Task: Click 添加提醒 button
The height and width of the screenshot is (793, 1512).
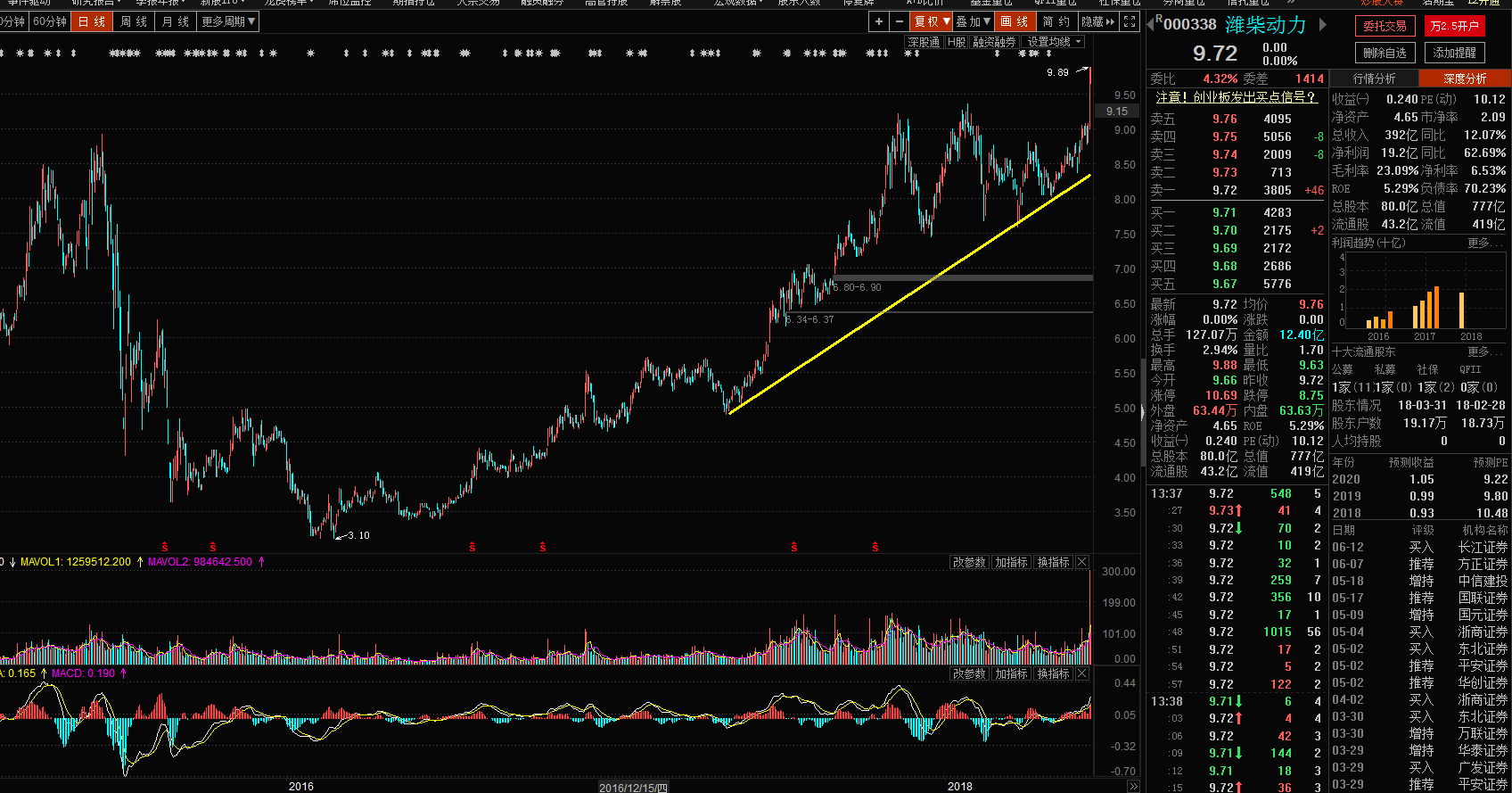Action: click(1454, 53)
